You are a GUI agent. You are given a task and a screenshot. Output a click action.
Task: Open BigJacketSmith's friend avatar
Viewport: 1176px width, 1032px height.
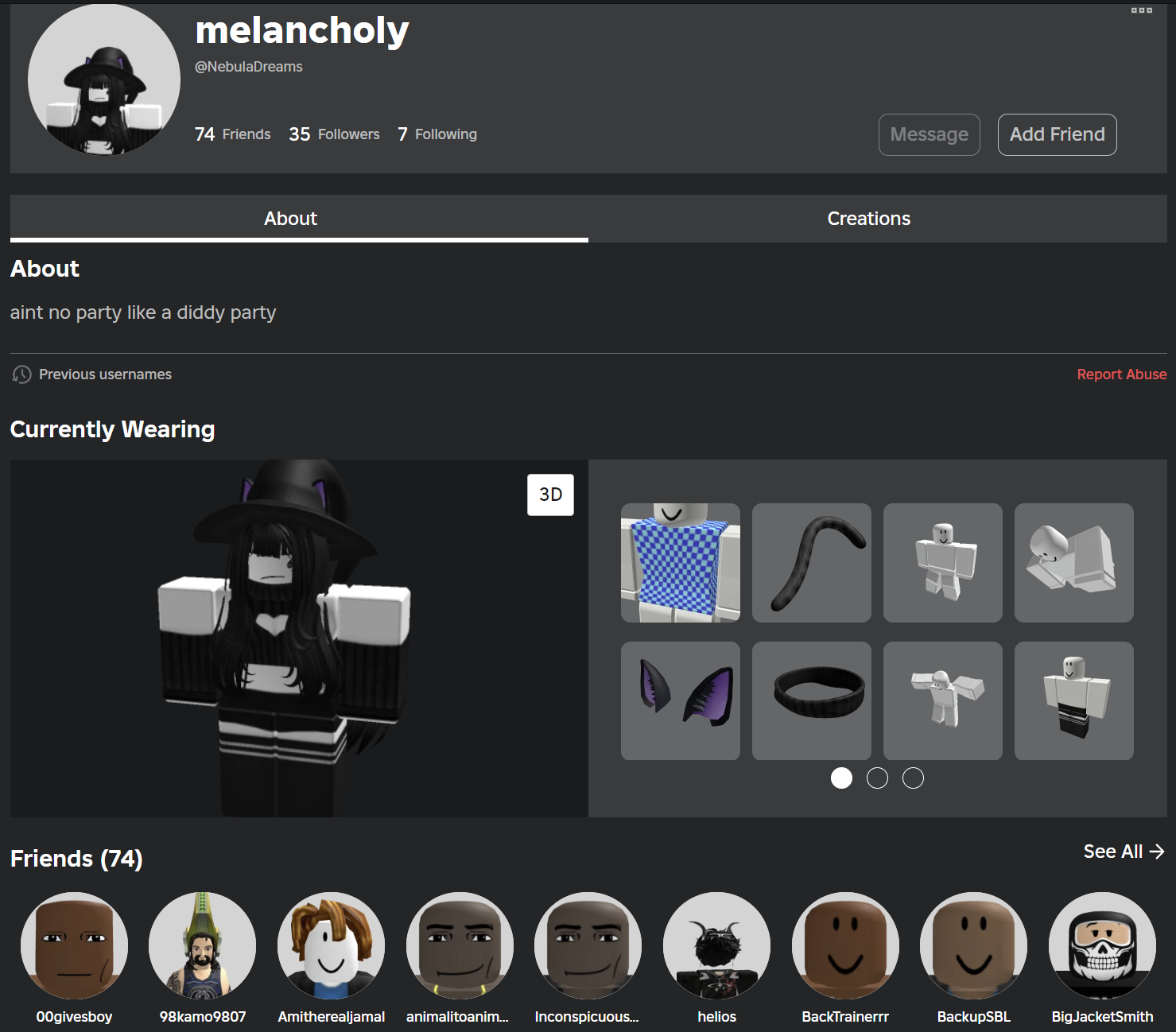click(1101, 946)
